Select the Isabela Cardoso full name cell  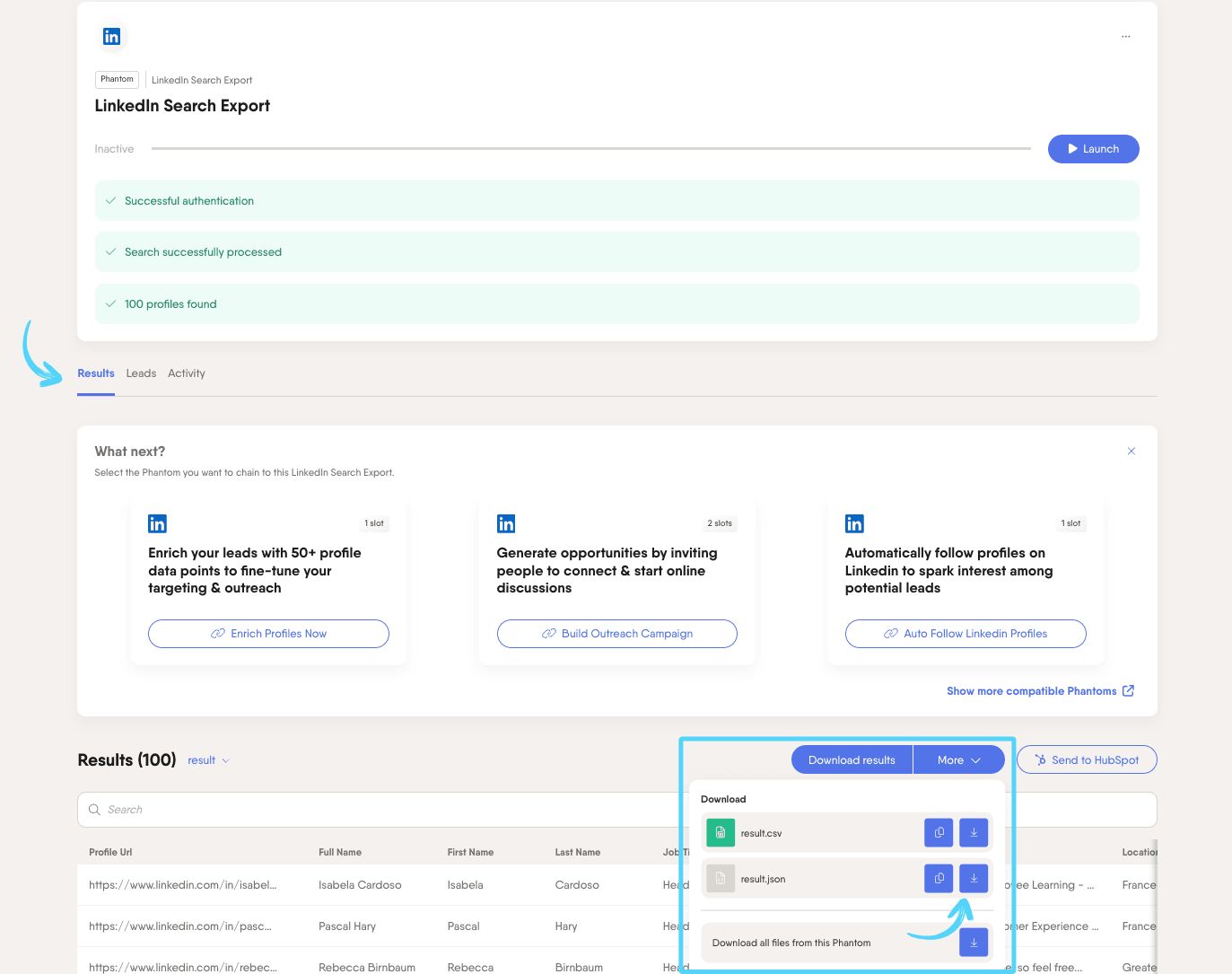coord(360,885)
